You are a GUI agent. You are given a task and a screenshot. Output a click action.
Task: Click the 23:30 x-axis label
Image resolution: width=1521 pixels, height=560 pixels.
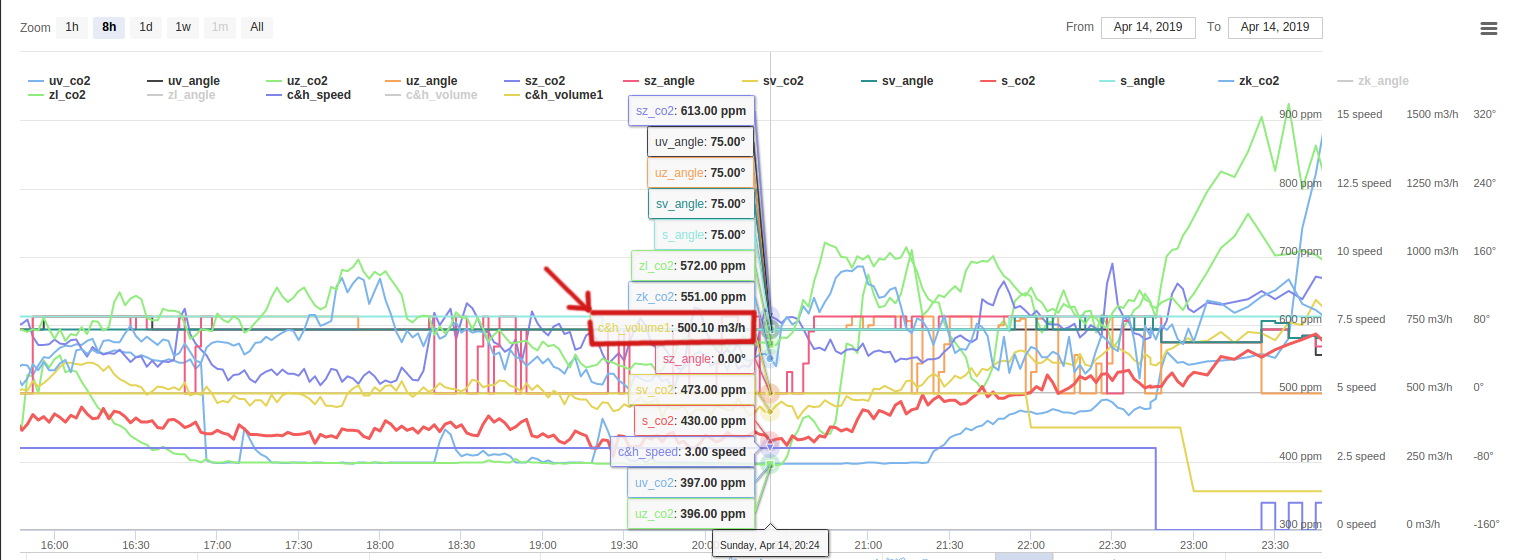click(x=1274, y=545)
